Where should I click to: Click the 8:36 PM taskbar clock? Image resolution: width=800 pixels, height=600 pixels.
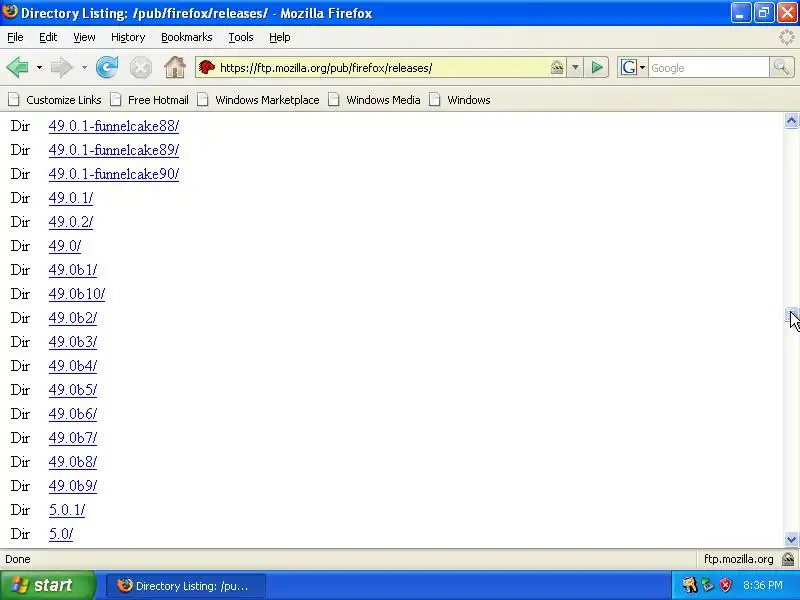[x=763, y=585]
